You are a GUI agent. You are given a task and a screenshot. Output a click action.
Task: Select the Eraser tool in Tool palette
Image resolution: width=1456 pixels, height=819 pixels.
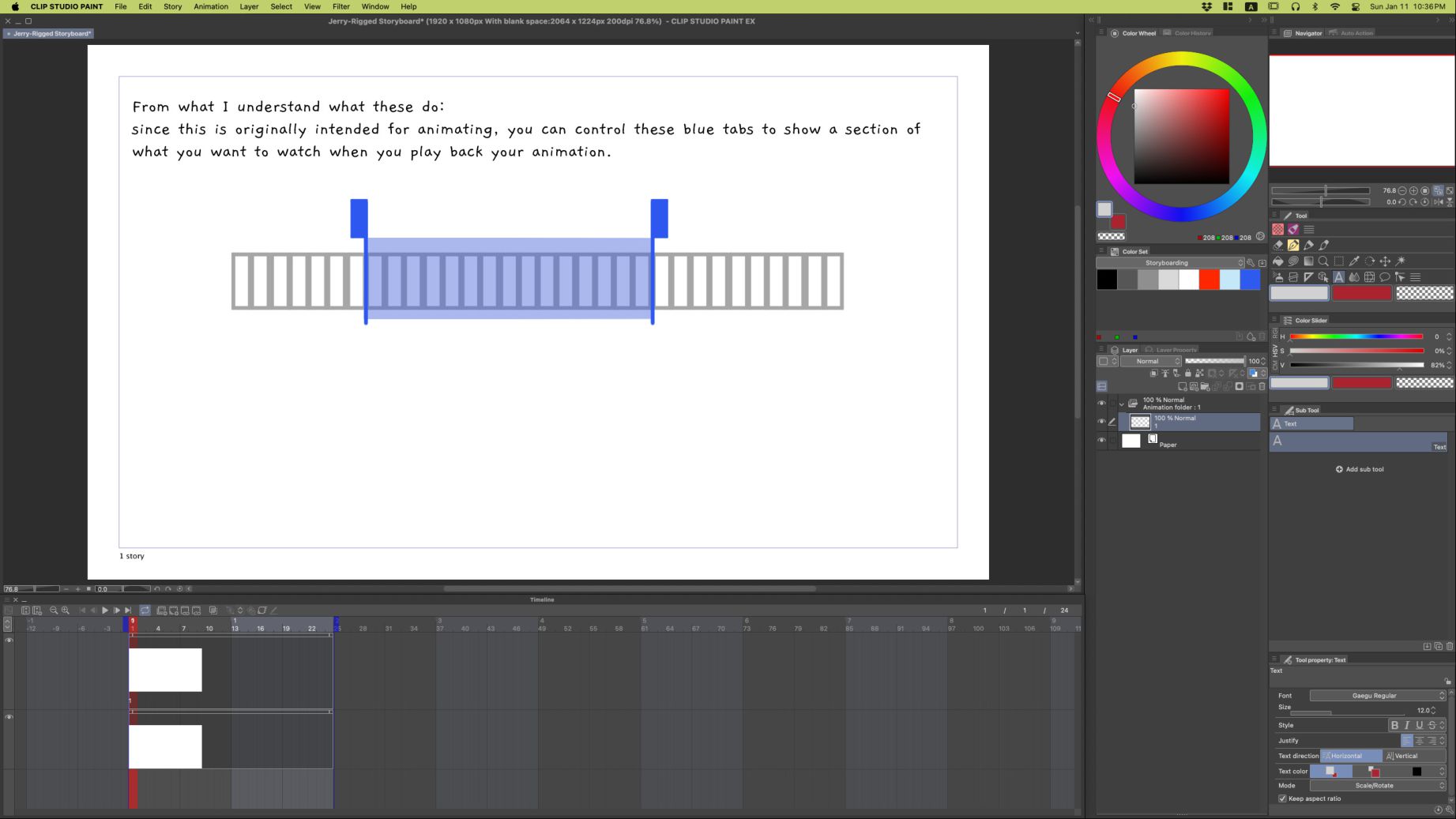coord(1277,245)
